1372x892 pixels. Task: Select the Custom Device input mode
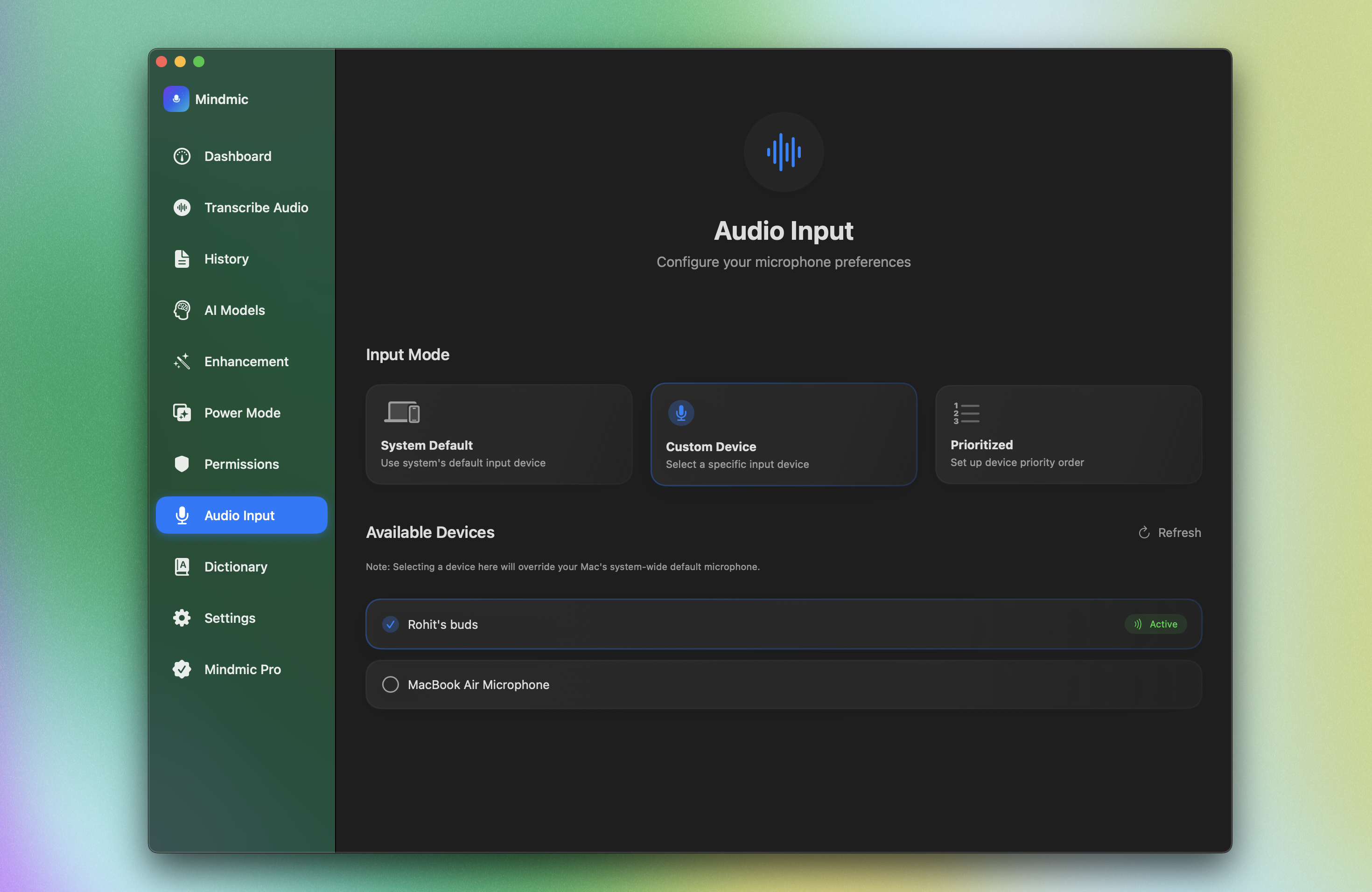point(784,434)
